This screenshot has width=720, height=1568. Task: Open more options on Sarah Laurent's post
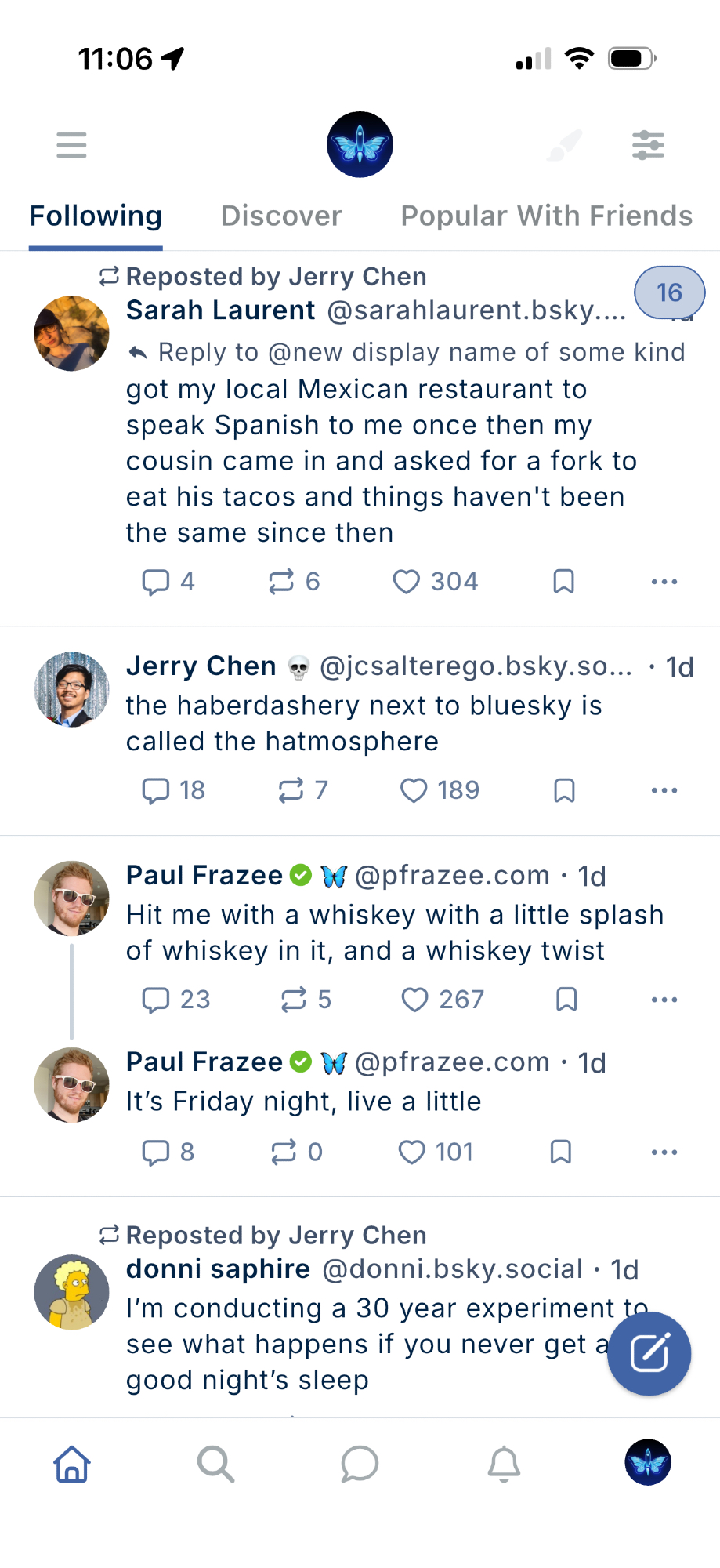point(664,582)
